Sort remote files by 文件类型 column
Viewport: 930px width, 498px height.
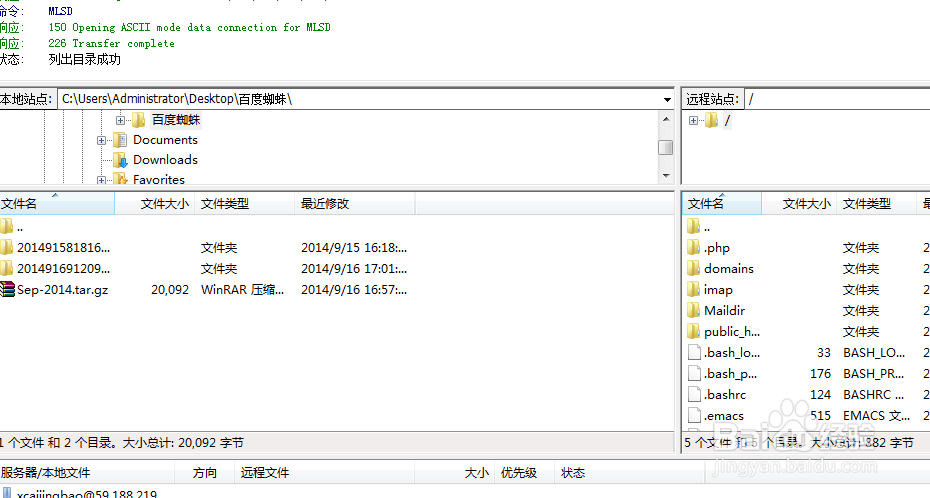876,203
